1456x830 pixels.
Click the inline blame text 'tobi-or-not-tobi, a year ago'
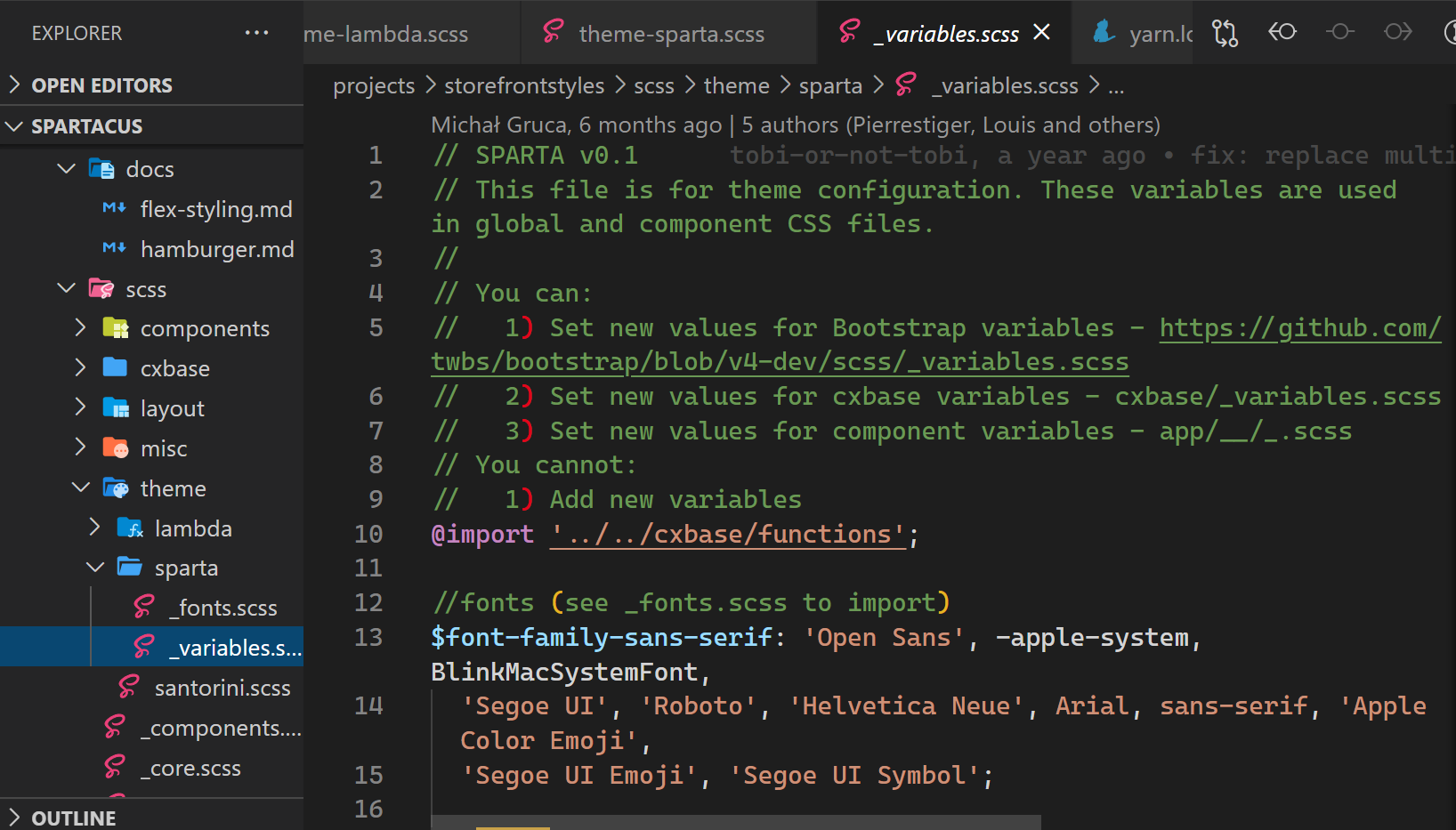938,156
